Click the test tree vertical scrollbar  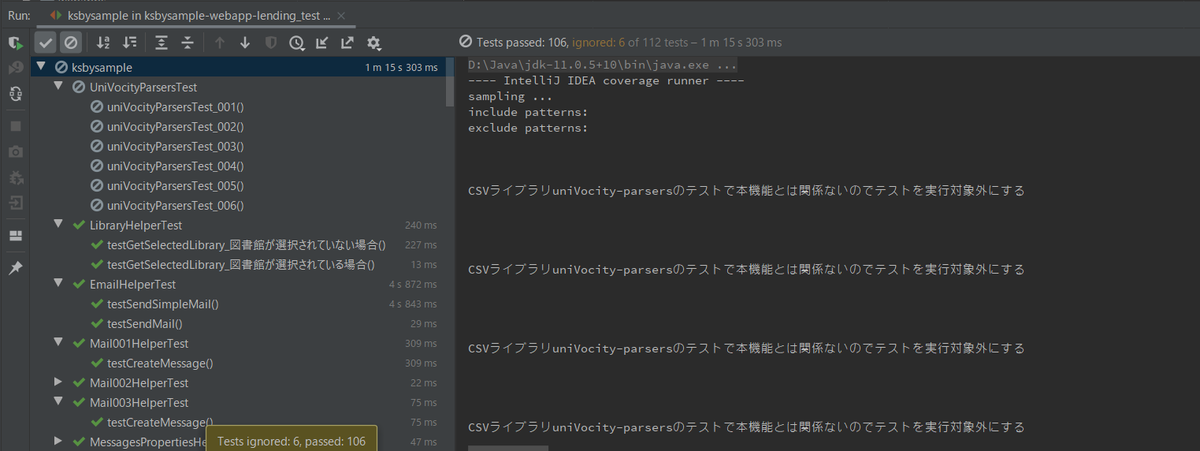450,82
